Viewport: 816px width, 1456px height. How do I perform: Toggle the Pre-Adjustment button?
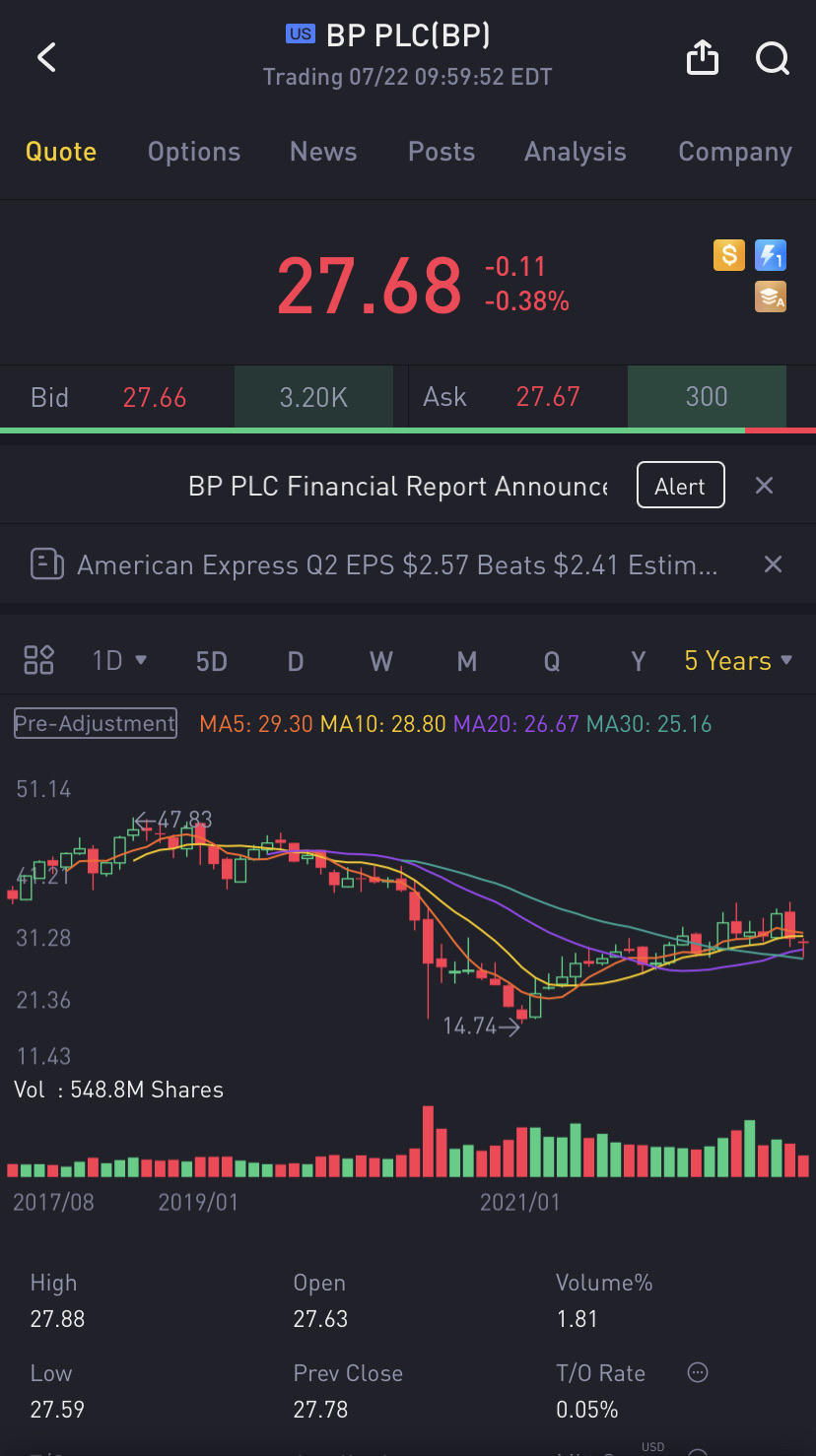(96, 723)
